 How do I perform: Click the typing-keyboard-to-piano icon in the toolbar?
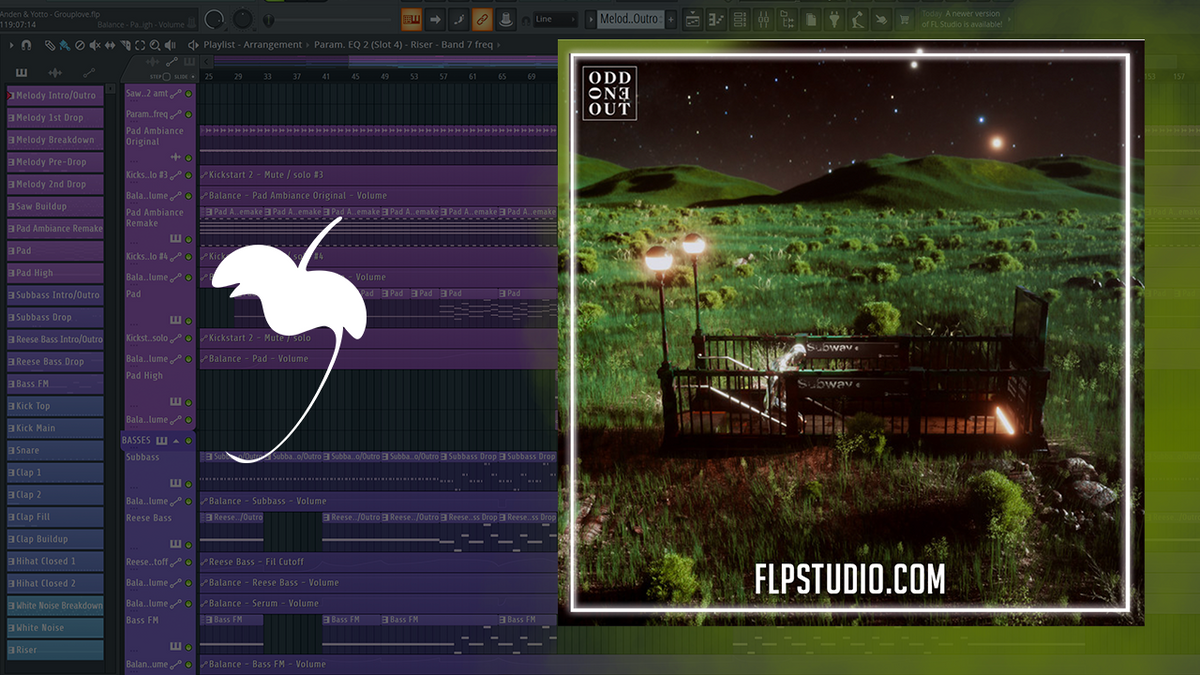pos(411,18)
